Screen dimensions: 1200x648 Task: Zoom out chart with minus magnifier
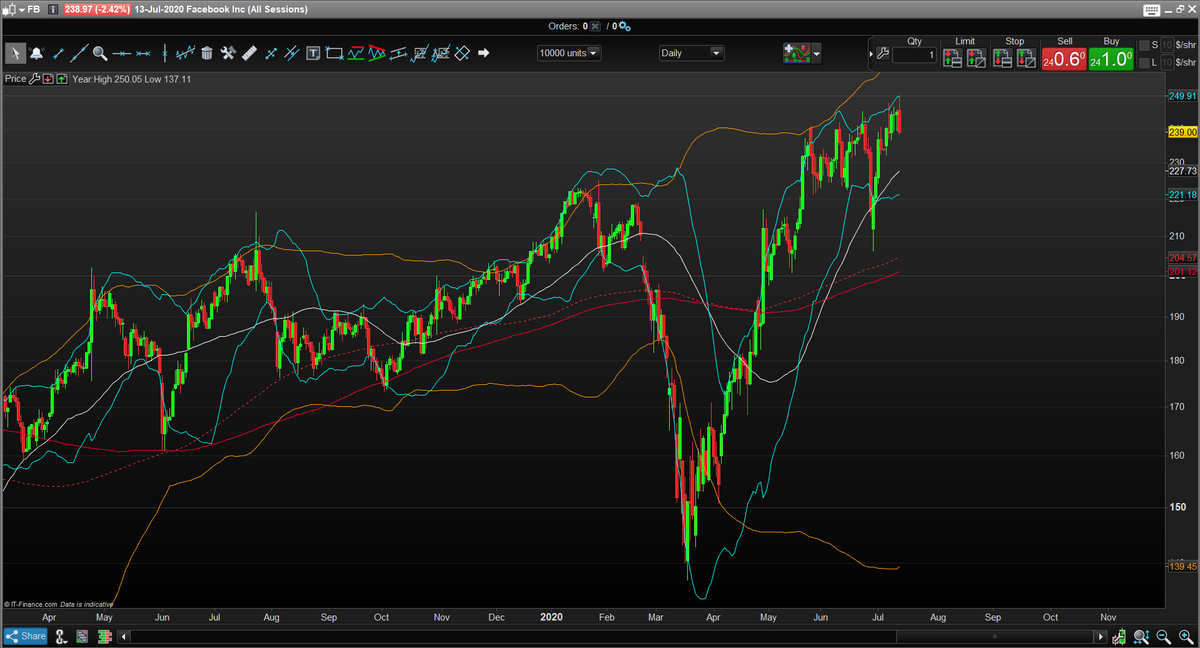(x=1163, y=636)
